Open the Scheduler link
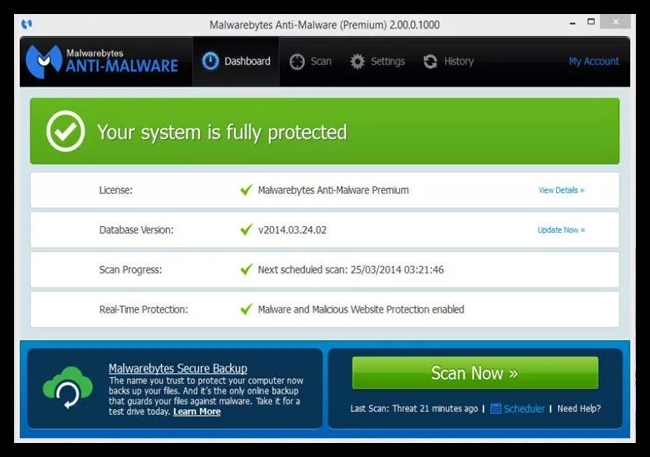This screenshot has width=650, height=457. coord(524,408)
